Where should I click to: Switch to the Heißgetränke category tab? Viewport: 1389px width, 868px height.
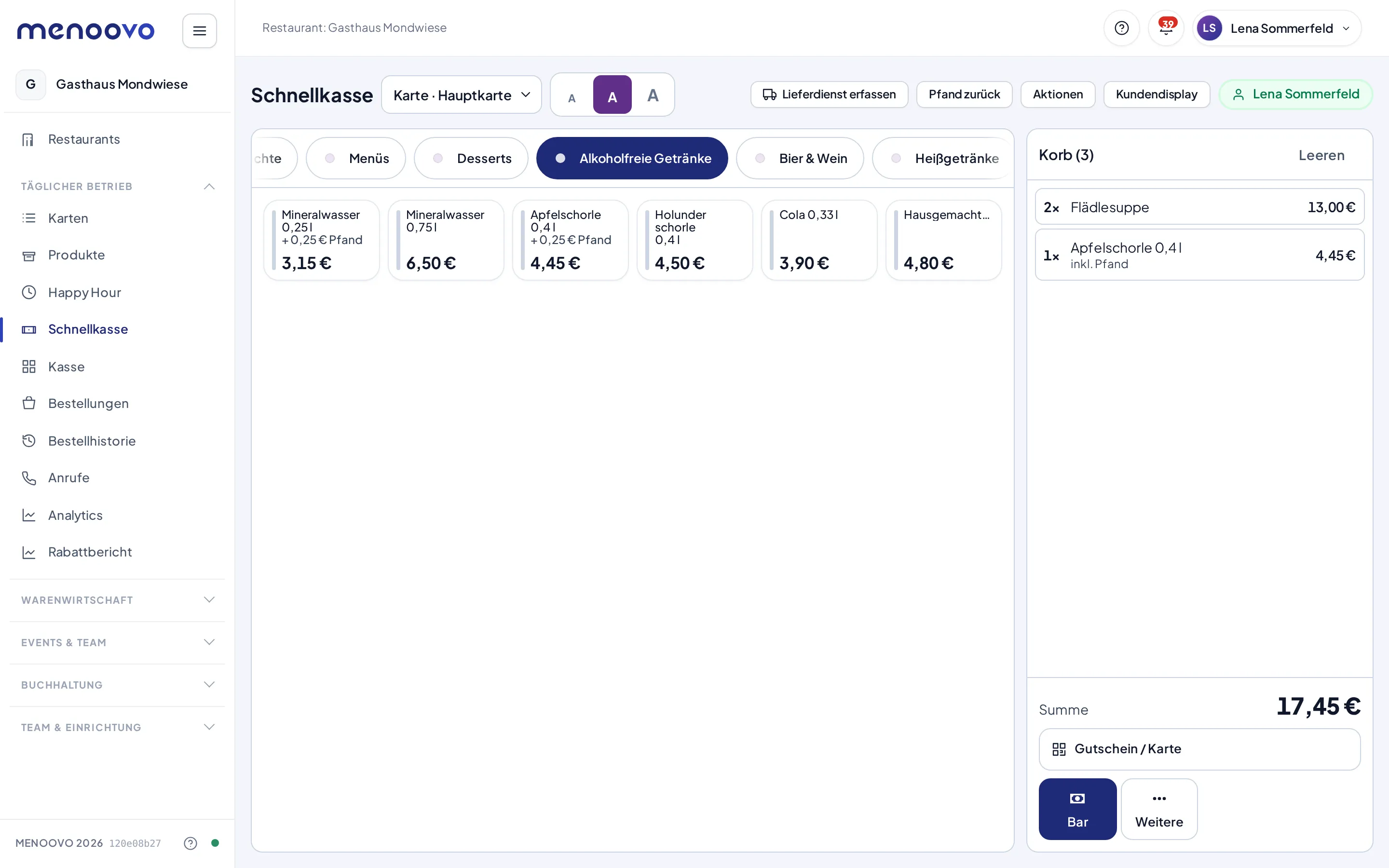(x=942, y=158)
